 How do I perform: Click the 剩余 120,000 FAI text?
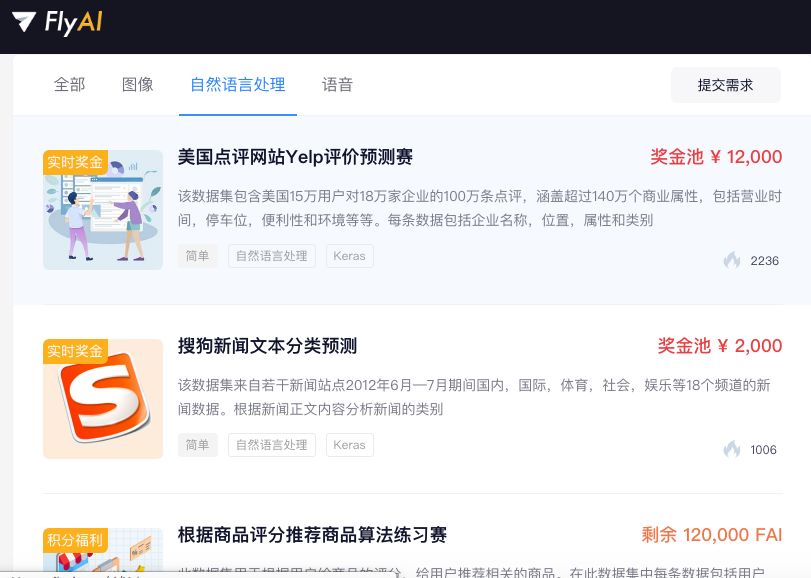pos(712,535)
